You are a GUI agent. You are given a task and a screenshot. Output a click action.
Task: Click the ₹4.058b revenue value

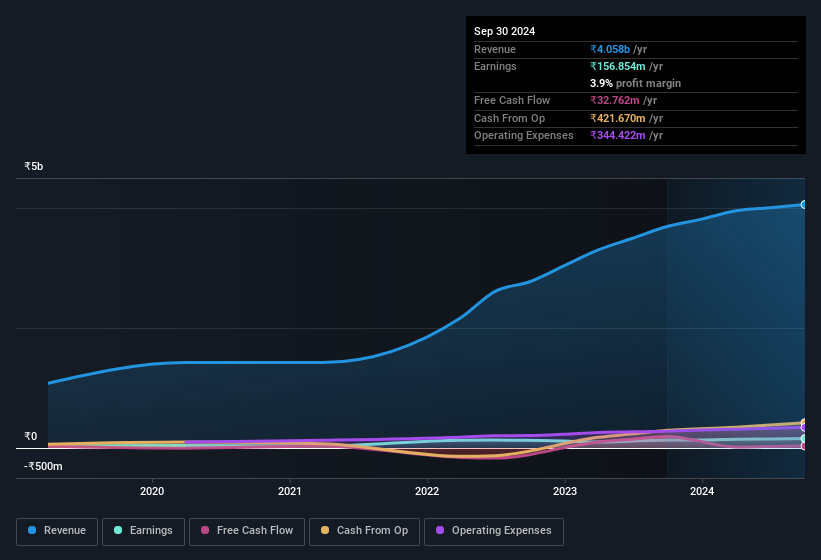pos(610,49)
